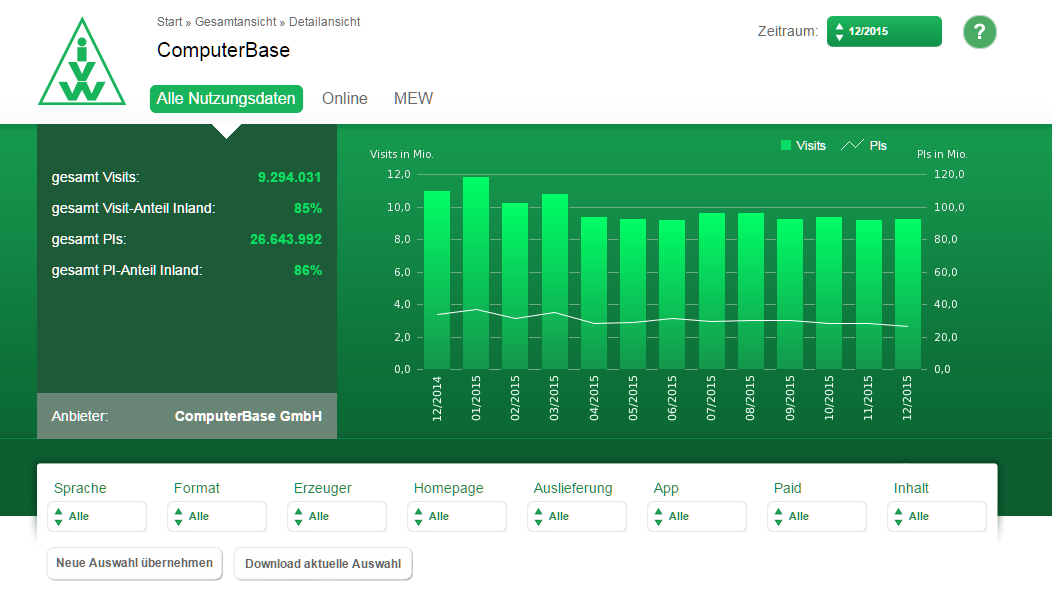Open the Format dropdown

217,516
